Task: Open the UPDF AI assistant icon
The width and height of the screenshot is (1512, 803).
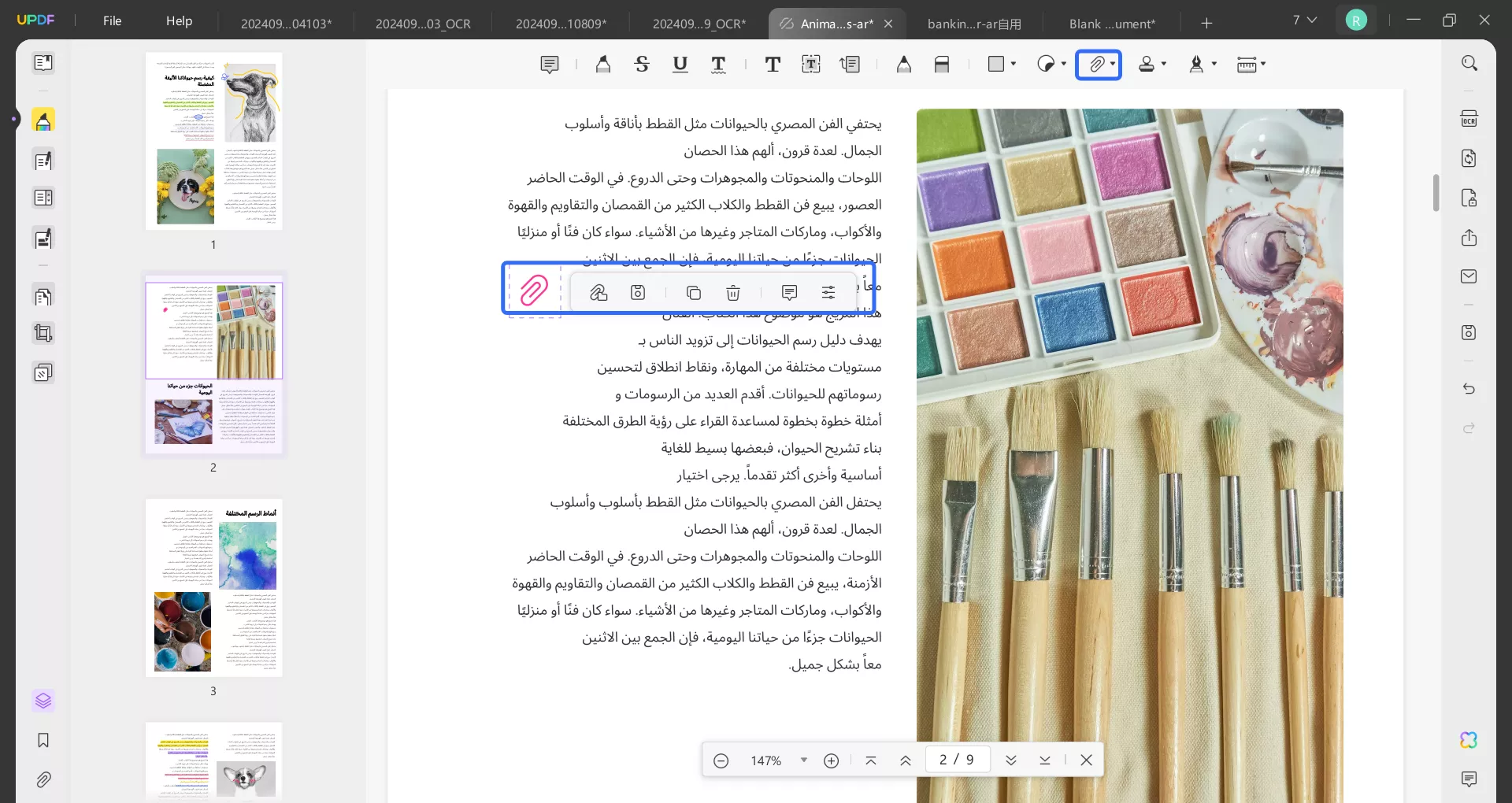Action: (1469, 740)
